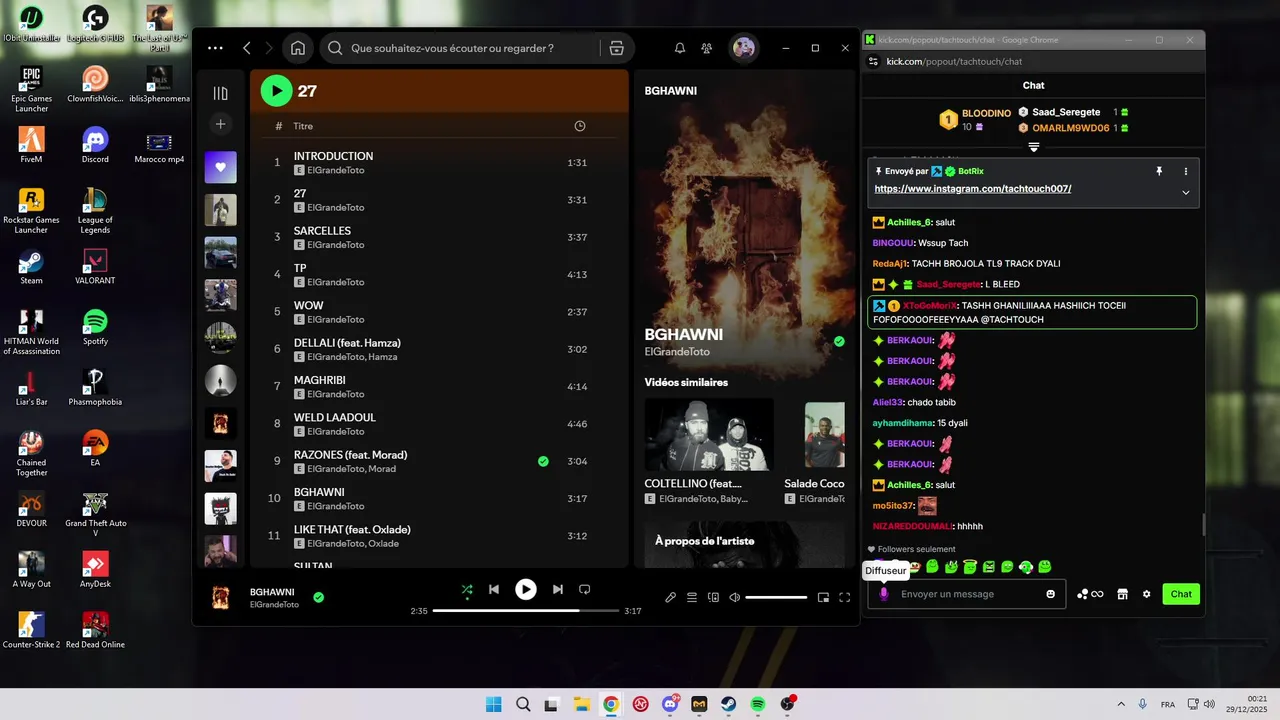Open ElGrandeToto artist link in right panel
Screen dimensions: 1280x720
(x=677, y=352)
